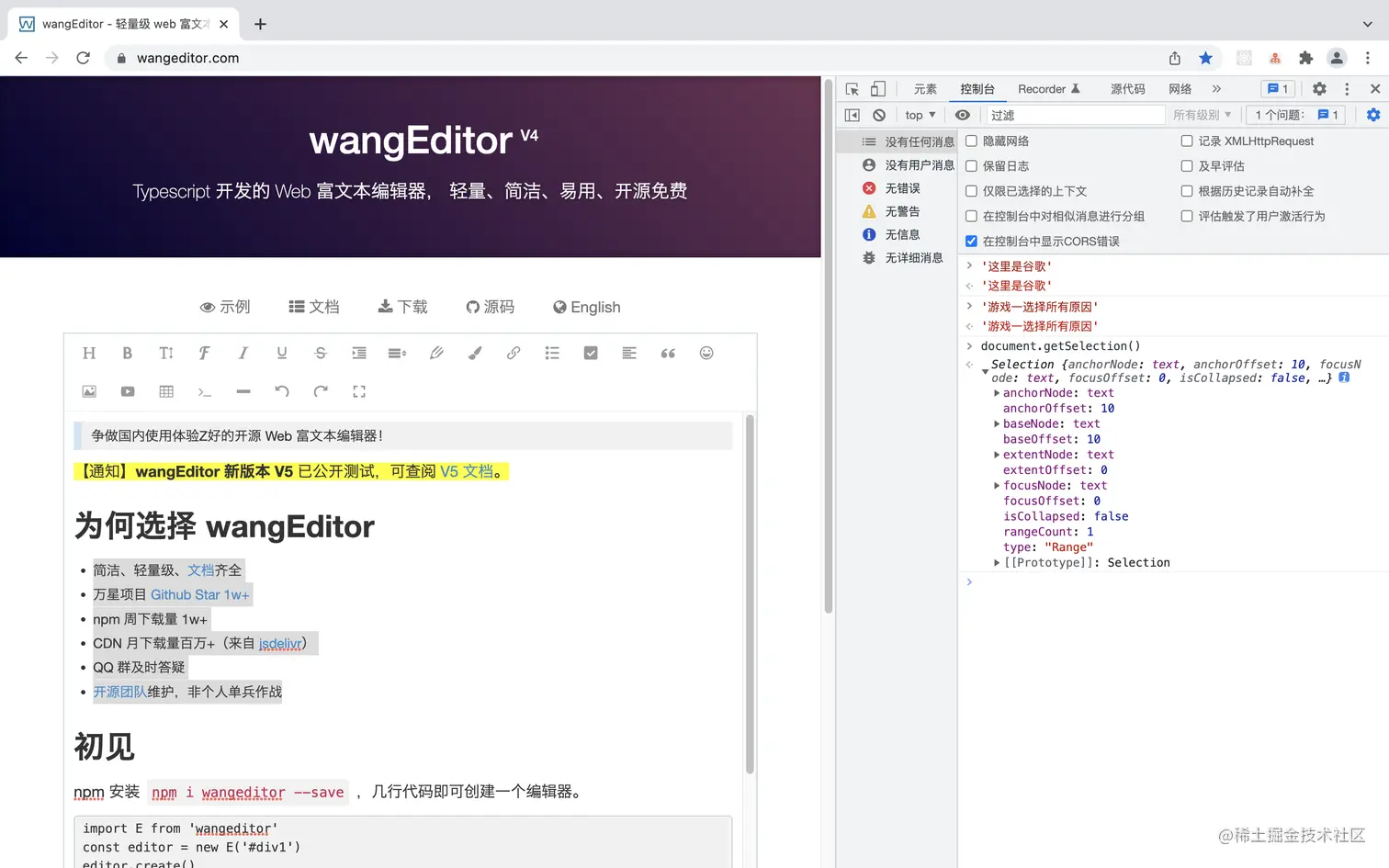Open console settings gear
The image size is (1389, 868).
(1373, 115)
